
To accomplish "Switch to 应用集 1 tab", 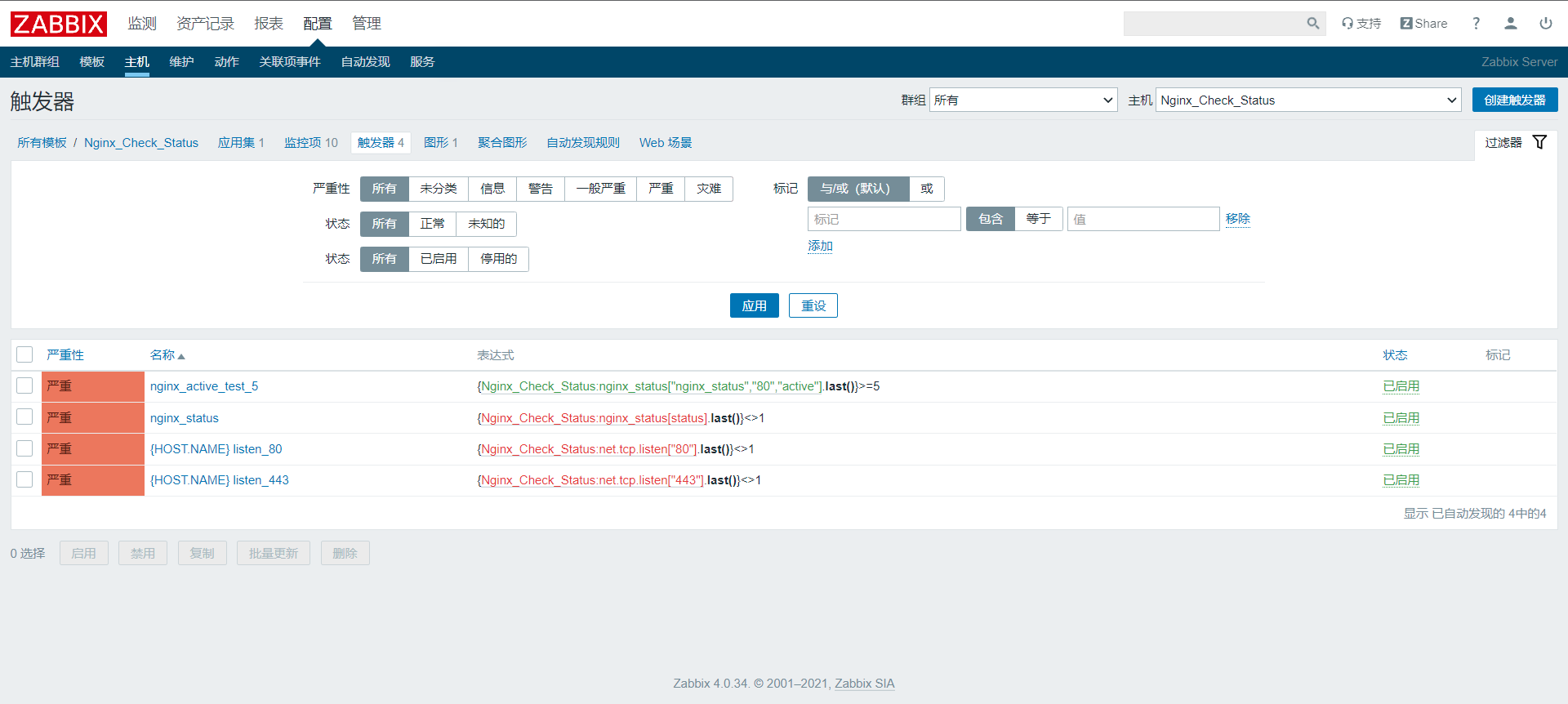I will 241,143.
